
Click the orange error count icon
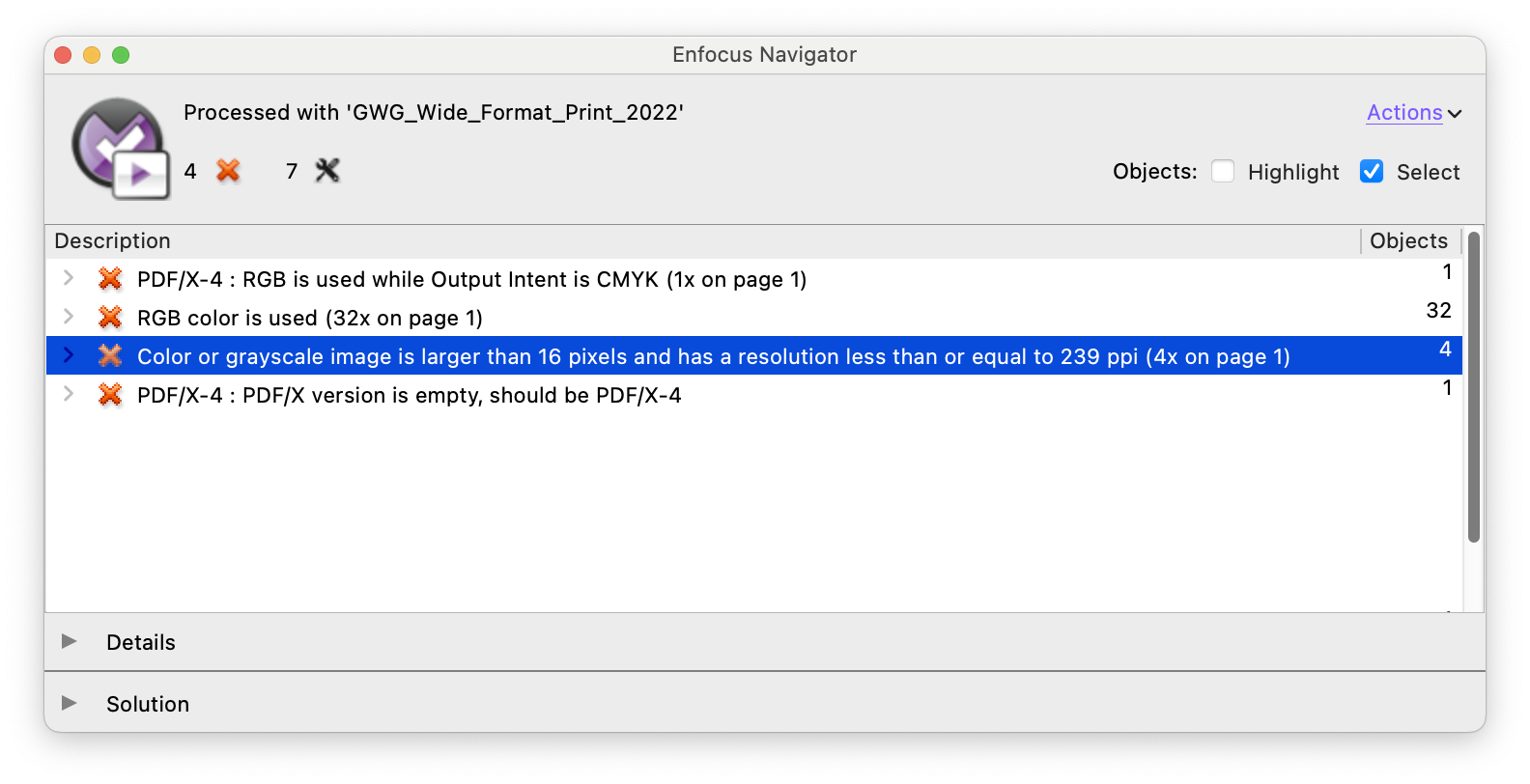pyautogui.click(x=228, y=171)
